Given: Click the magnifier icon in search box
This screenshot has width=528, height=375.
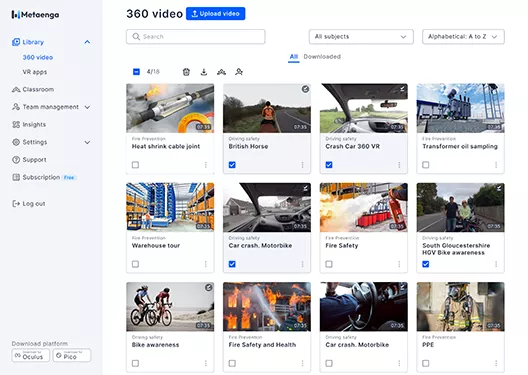Looking at the screenshot, I should point(136,36).
